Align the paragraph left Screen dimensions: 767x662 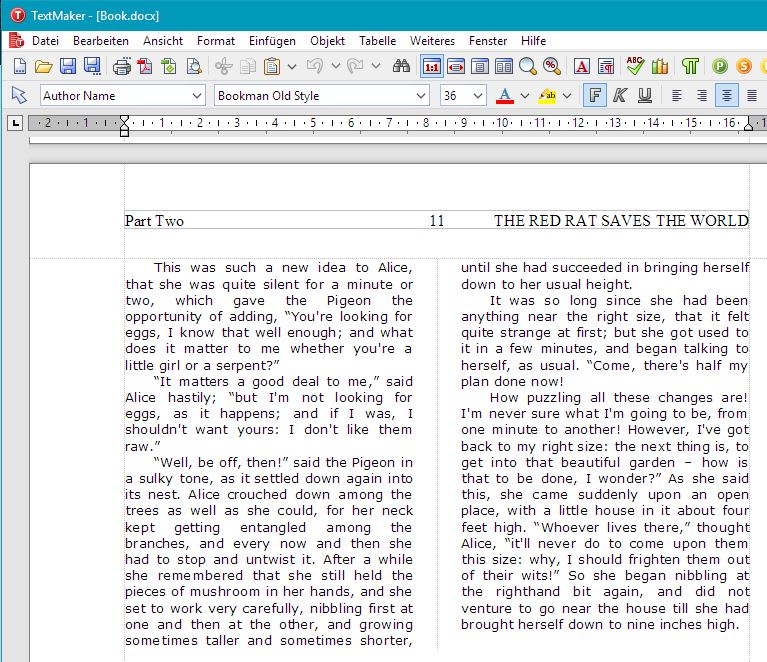click(677, 95)
